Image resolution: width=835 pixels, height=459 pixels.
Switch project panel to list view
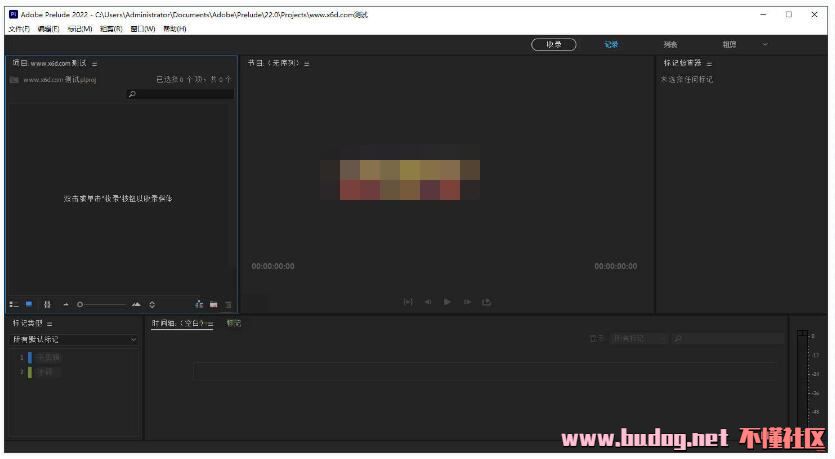coord(14,304)
